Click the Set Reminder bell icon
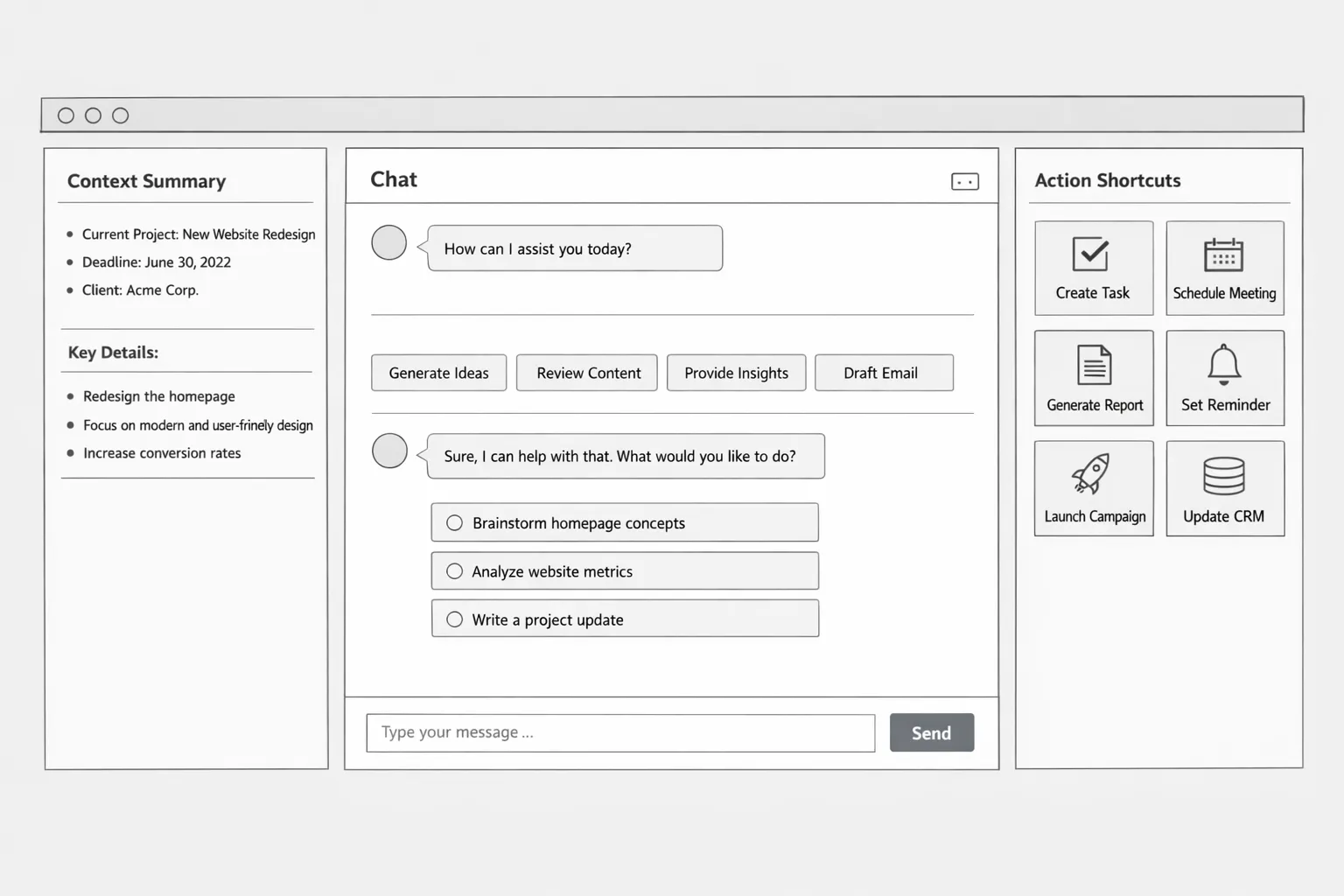This screenshot has height=896, width=1344. [1224, 364]
